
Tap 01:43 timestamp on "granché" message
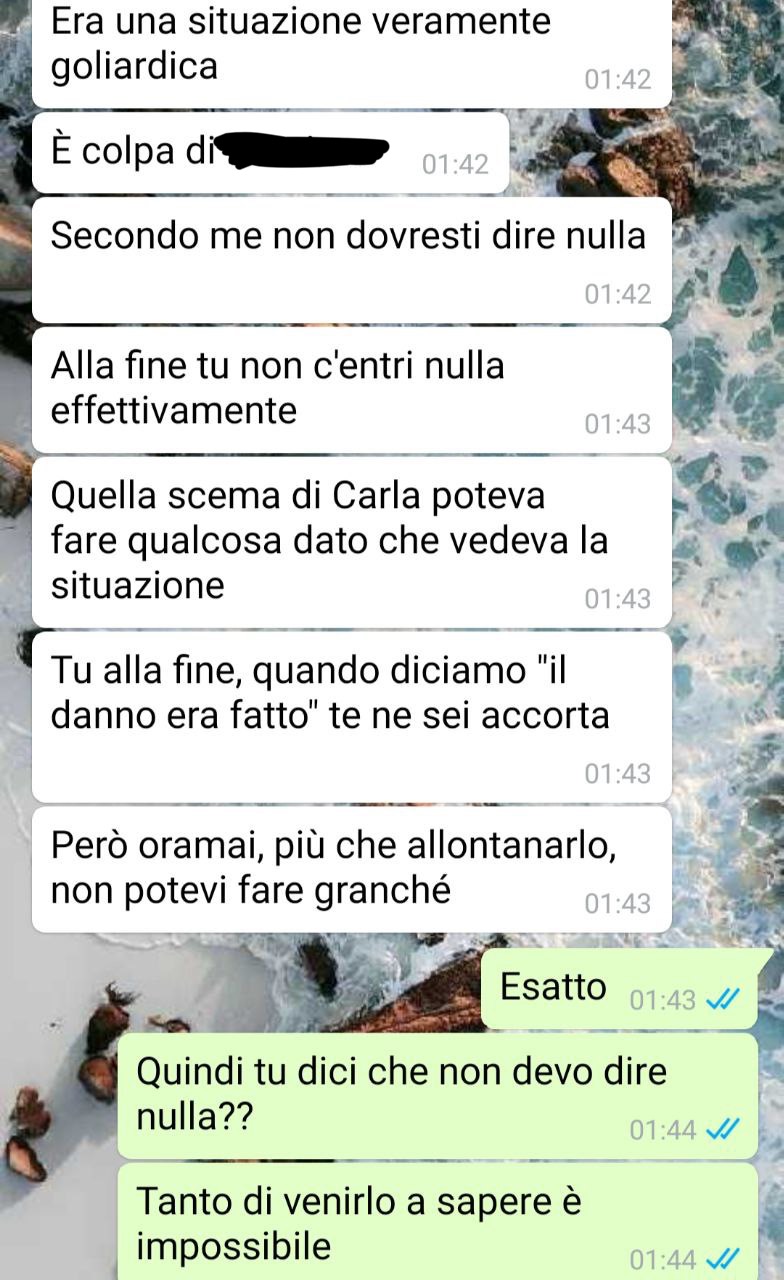[618, 904]
